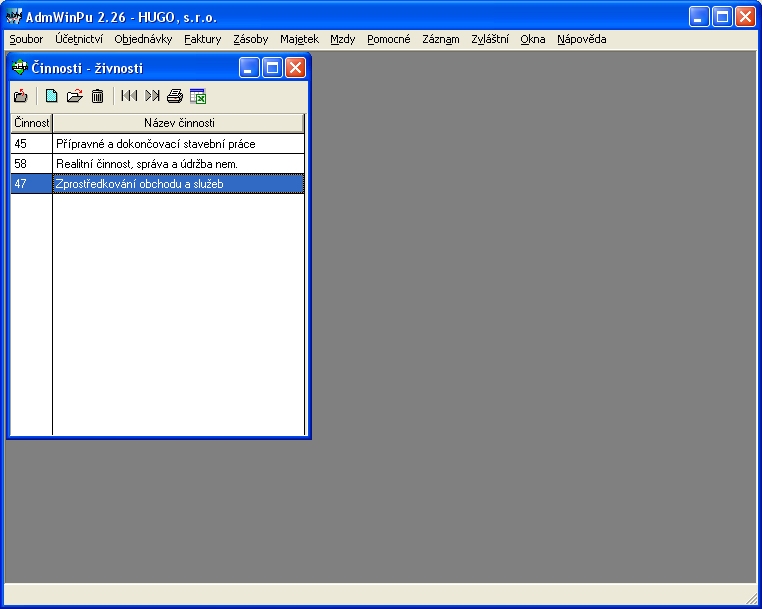Screen dimensions: 762x609
Task: Click the resize grip in status bar corner
Action: point(751,598)
